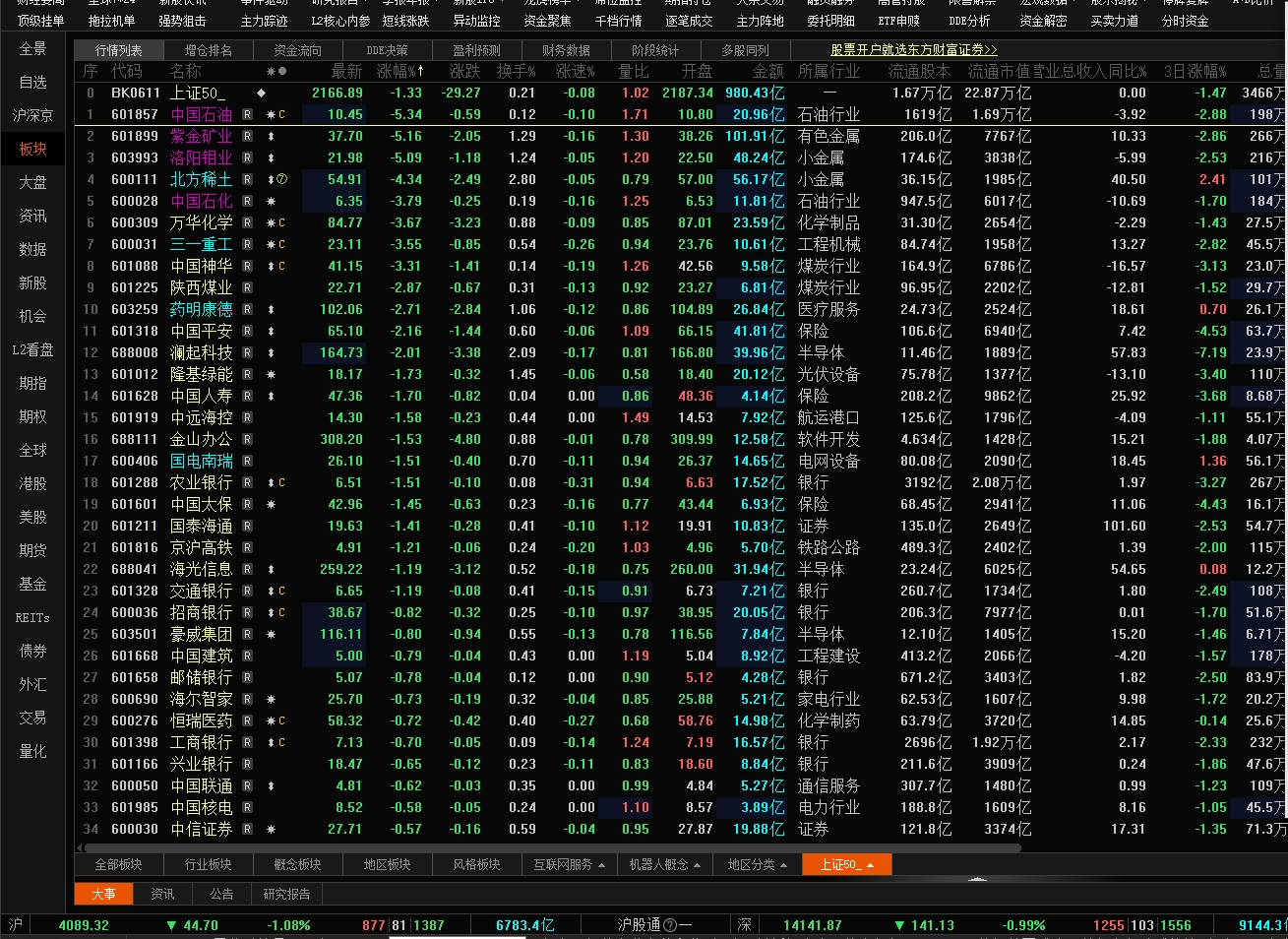The height and width of the screenshot is (939, 1288).
Task: Open REITs in left sidebar
Action: pyautogui.click(x=32, y=617)
